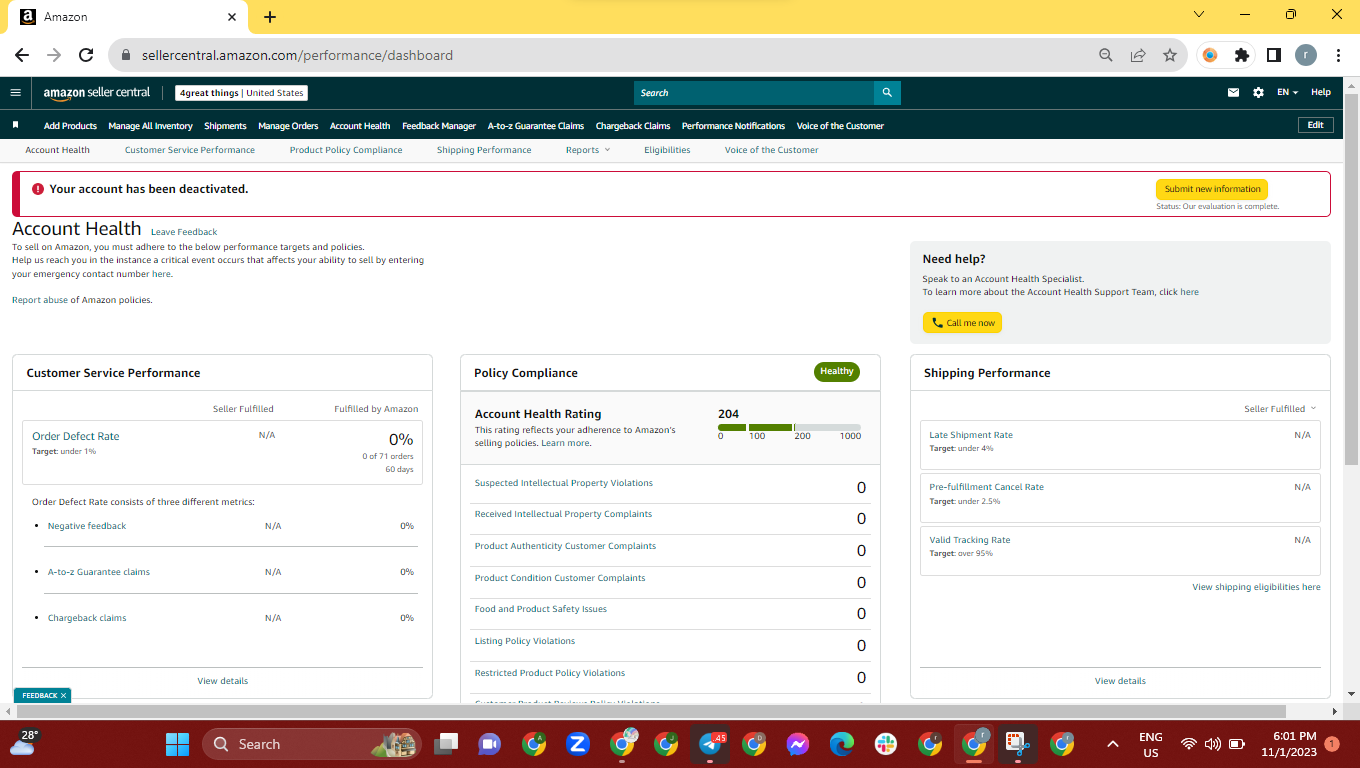1360x768 pixels.
Task: Click the Account Health Rating progress bar
Action: (x=789, y=427)
